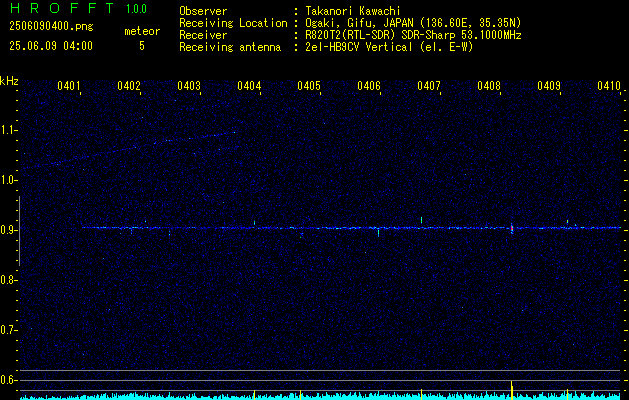629x400 pixels.
Task: Click the gray vertical range bar beside 0.9 kHz
Action: pos(19,231)
